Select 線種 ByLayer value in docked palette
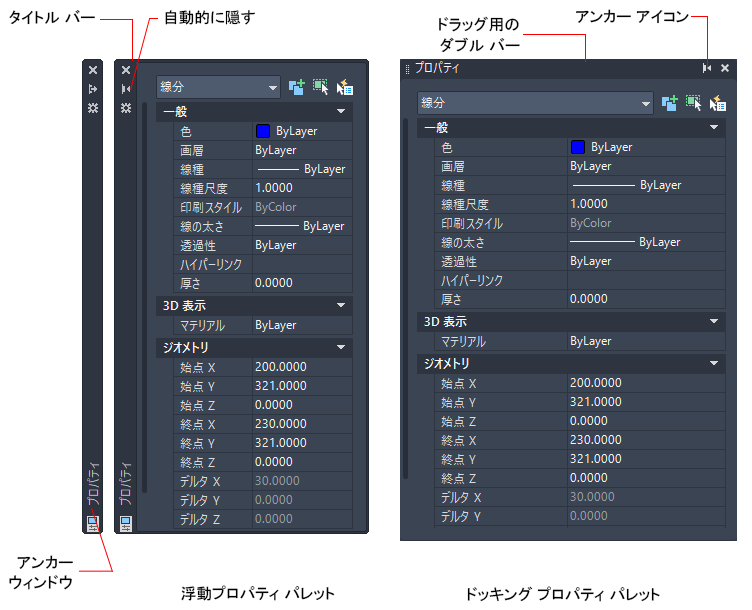This screenshot has width=752, height=610. 646,185
